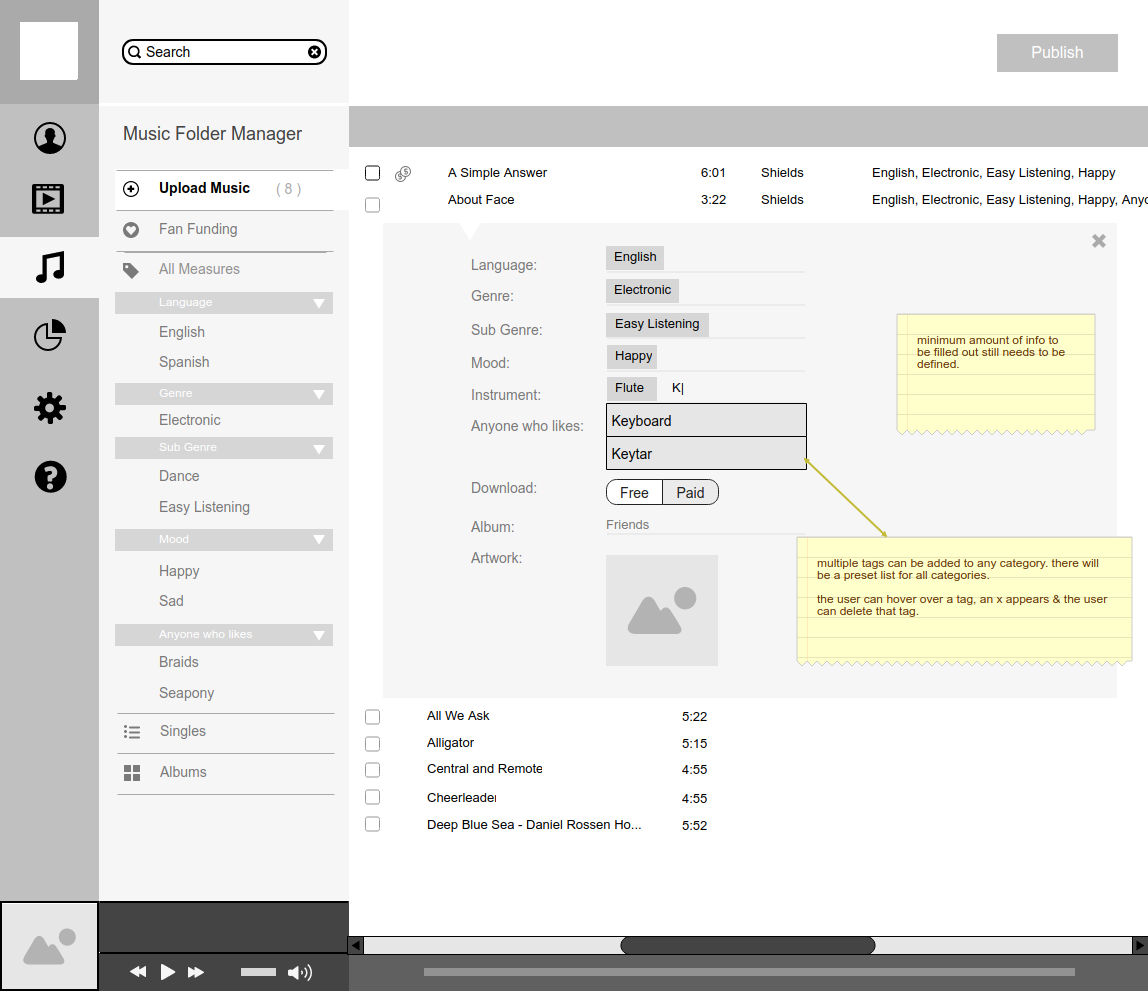Click the artwork image placeholder in details
Viewport: 1148px width, 991px height.
pyautogui.click(x=662, y=610)
